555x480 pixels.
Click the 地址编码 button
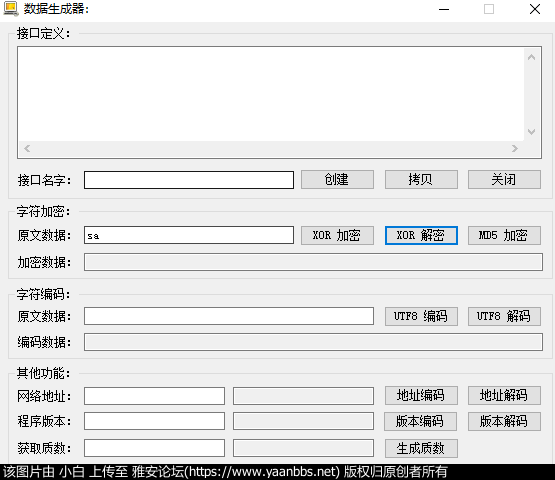point(421,395)
